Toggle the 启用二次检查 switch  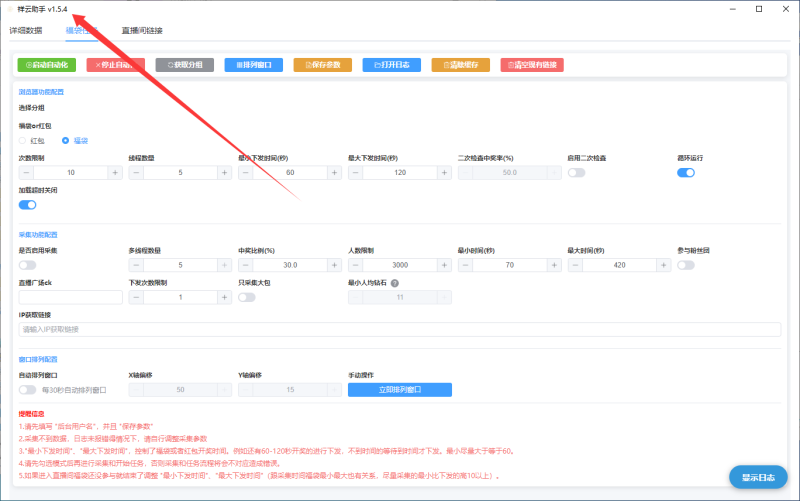(x=577, y=173)
